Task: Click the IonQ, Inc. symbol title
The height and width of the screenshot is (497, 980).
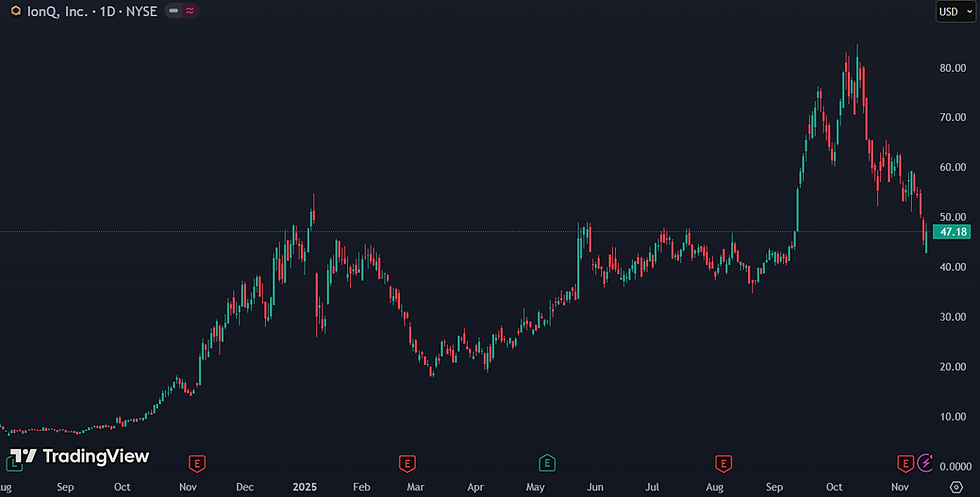Action: coord(58,11)
